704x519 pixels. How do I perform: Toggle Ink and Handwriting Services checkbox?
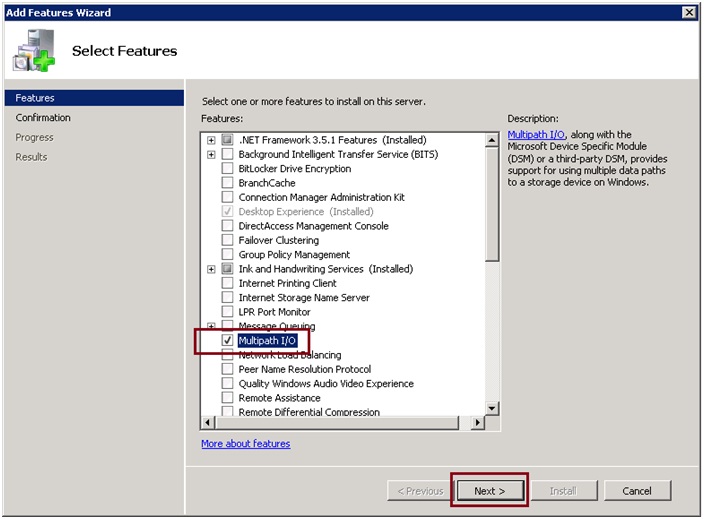point(228,269)
